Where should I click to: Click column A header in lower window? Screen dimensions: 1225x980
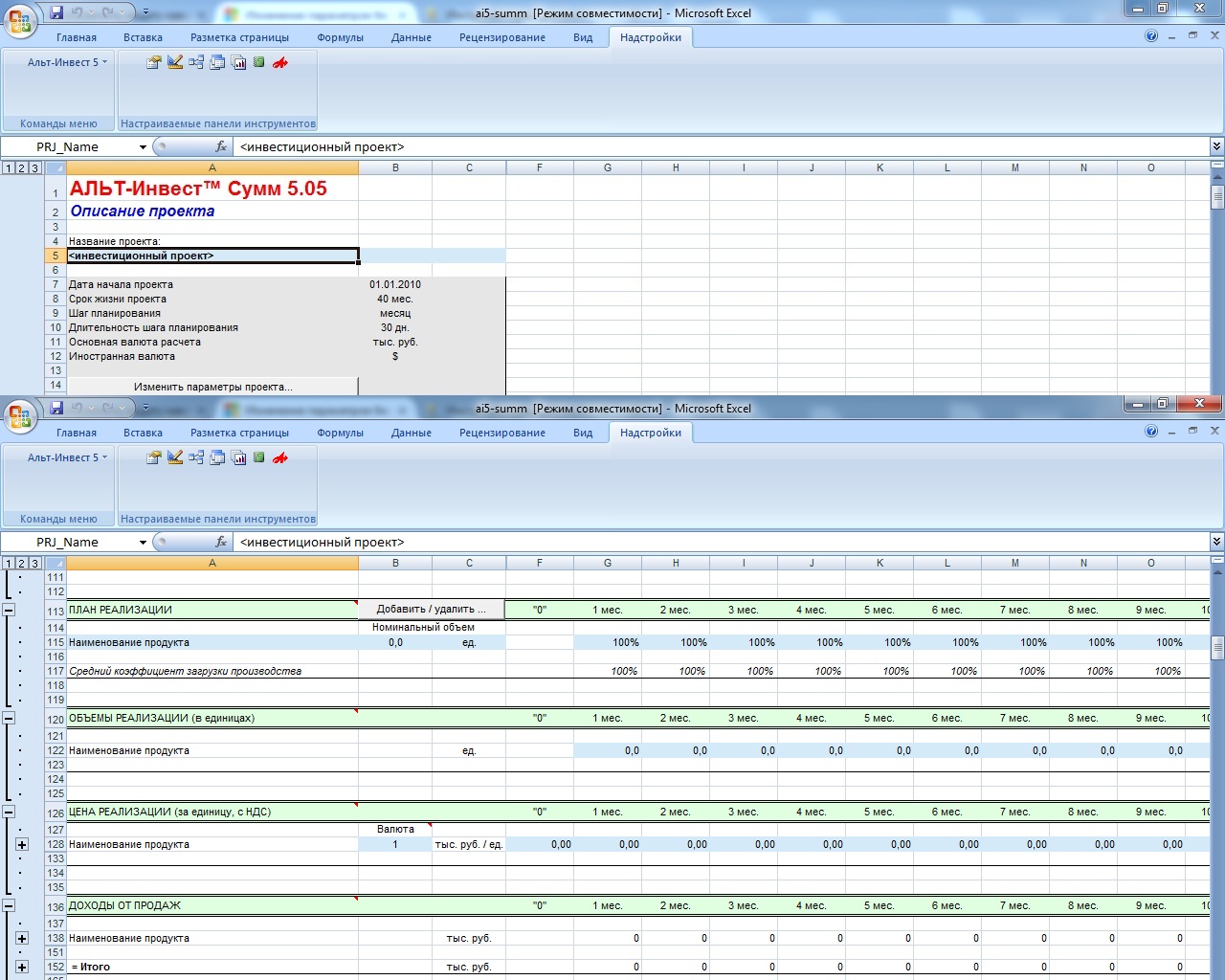tap(212, 563)
